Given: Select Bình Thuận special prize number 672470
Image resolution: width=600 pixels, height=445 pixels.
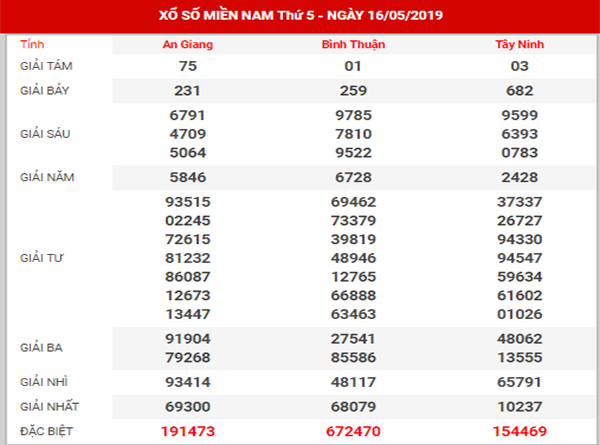Looking at the screenshot, I should coord(353,430).
